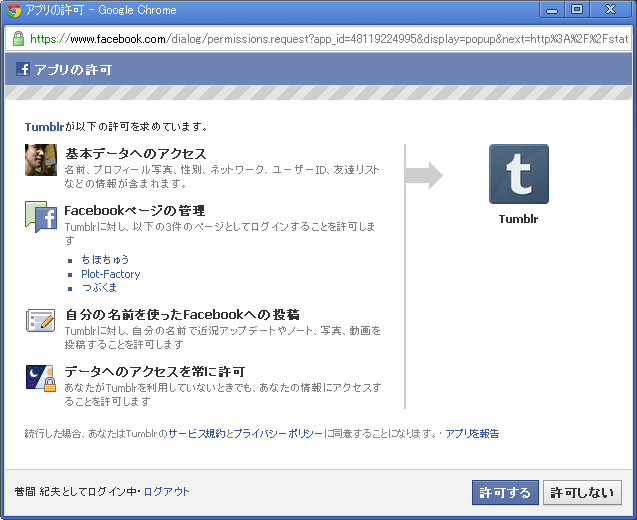This screenshot has width=637, height=520.
Task: Click the アプリの許可 dialog header title
Action: [73, 69]
